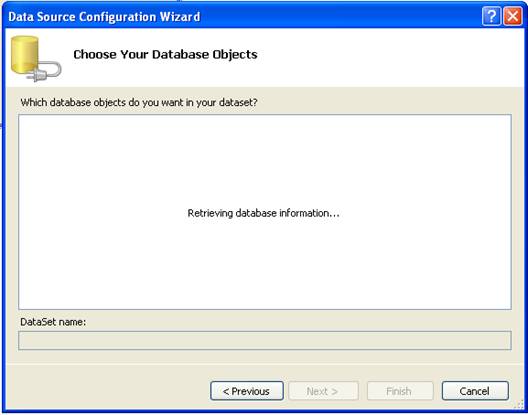Image resolution: width=528 pixels, height=415 pixels.
Task: Click the separator line above wizard buttons
Action: [265, 364]
